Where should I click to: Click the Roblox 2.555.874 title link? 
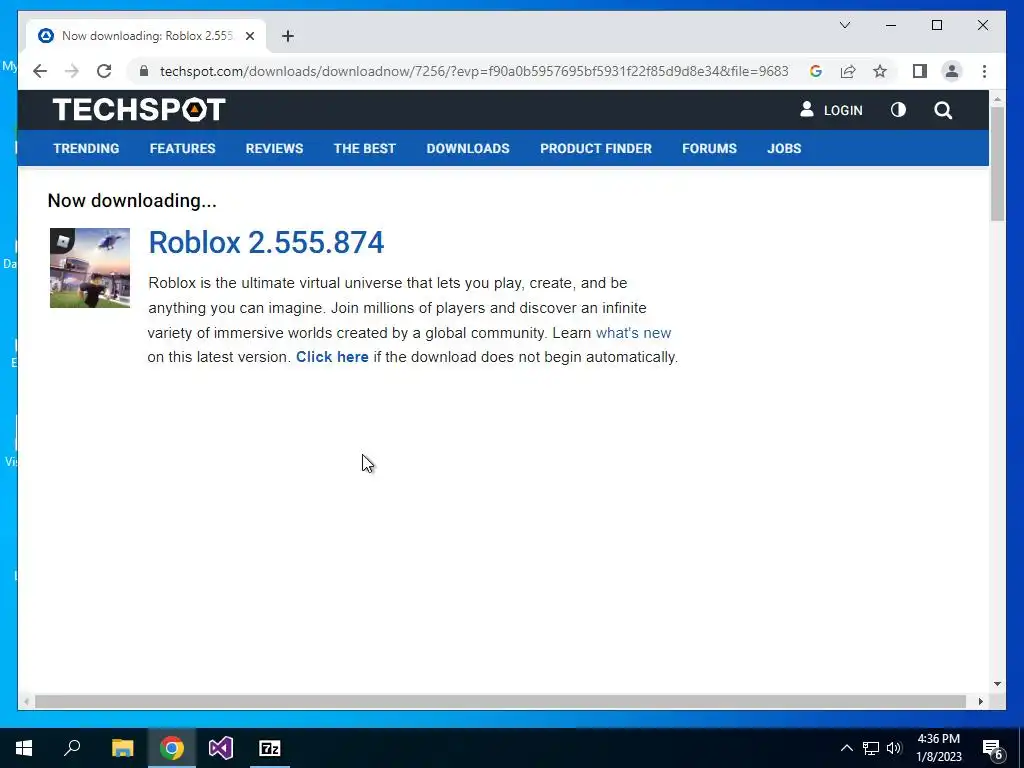tap(266, 242)
